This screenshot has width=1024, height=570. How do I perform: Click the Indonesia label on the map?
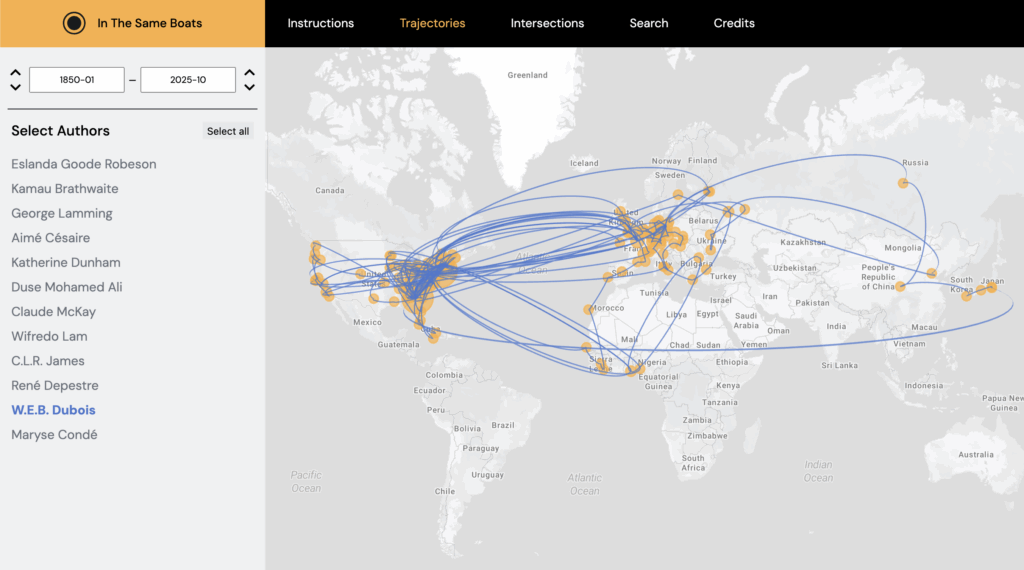point(923,386)
